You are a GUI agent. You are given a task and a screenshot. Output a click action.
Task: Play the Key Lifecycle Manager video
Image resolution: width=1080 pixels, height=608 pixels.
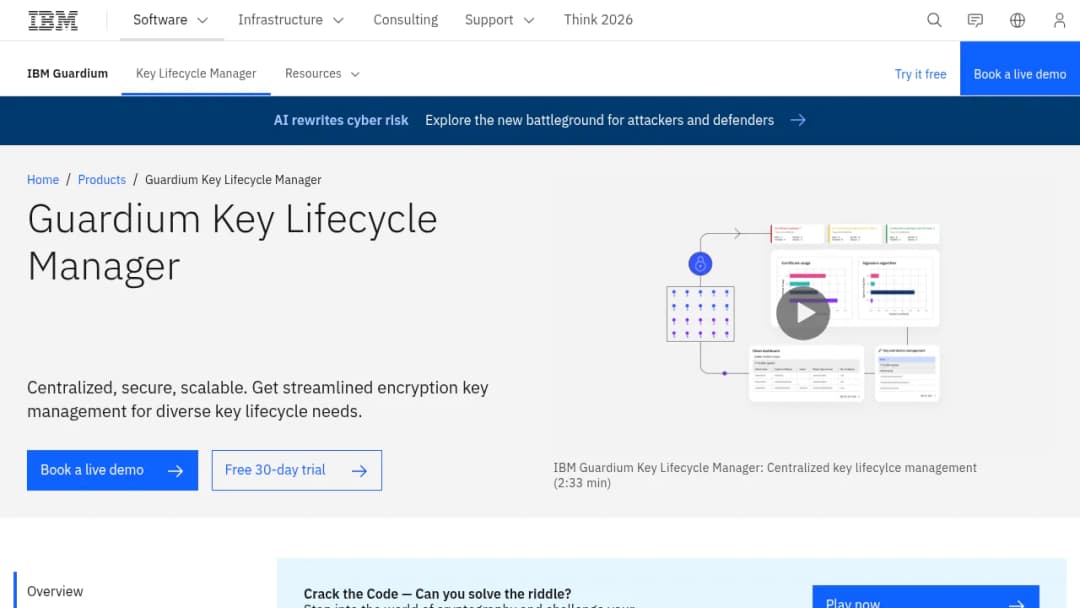pyautogui.click(x=803, y=313)
